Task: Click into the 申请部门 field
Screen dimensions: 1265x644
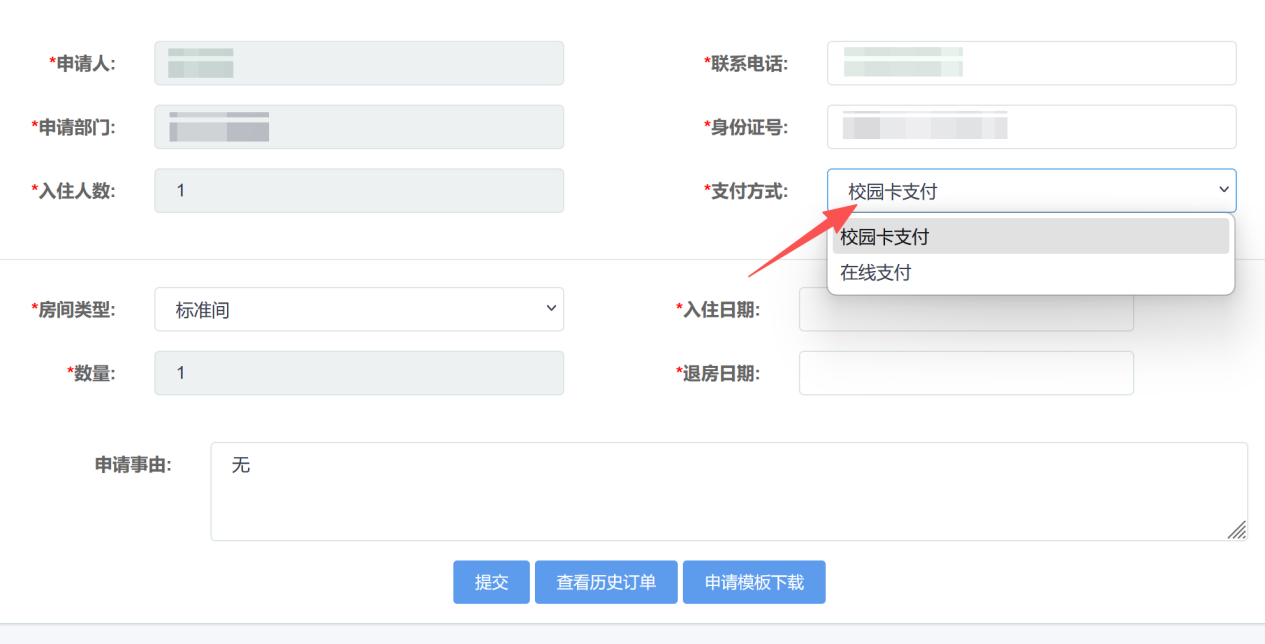Action: 358,127
